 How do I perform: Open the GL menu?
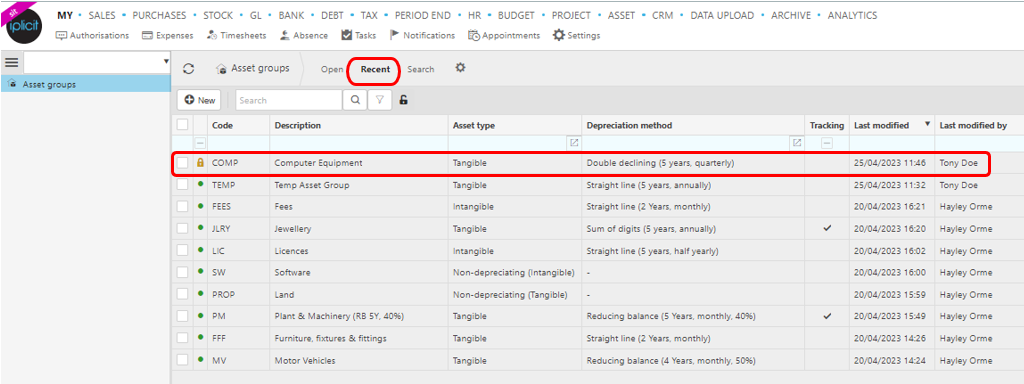pyautogui.click(x=255, y=15)
